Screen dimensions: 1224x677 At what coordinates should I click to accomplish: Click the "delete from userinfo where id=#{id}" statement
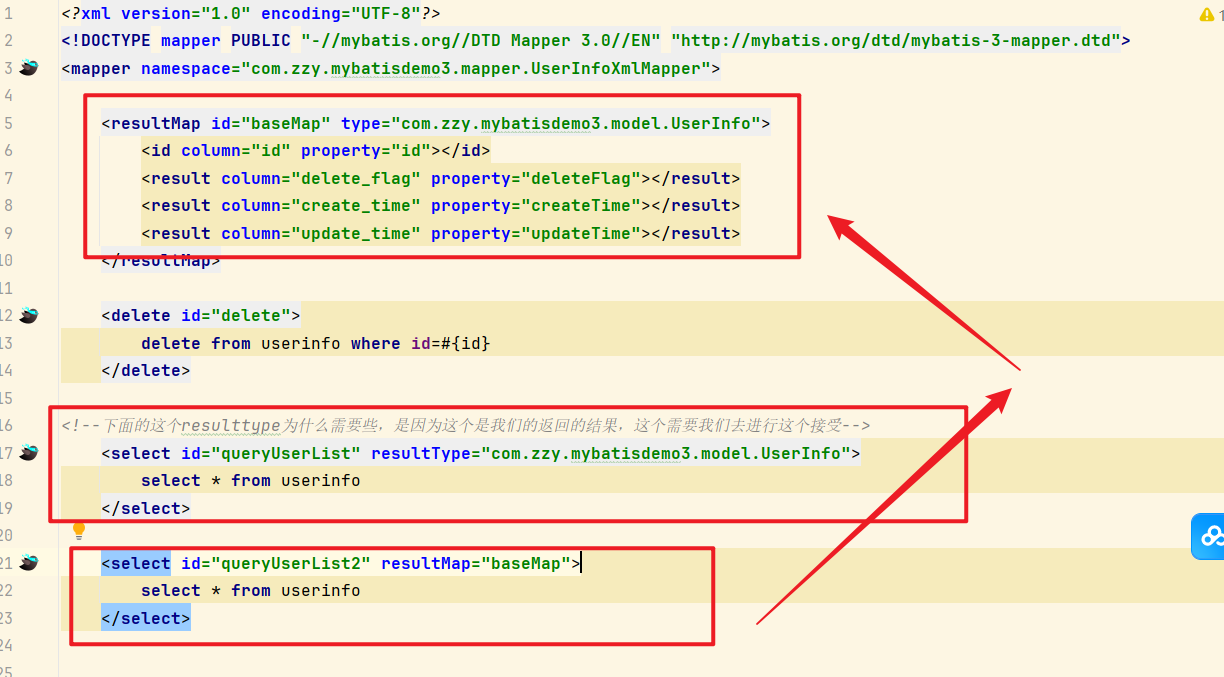tap(316, 343)
